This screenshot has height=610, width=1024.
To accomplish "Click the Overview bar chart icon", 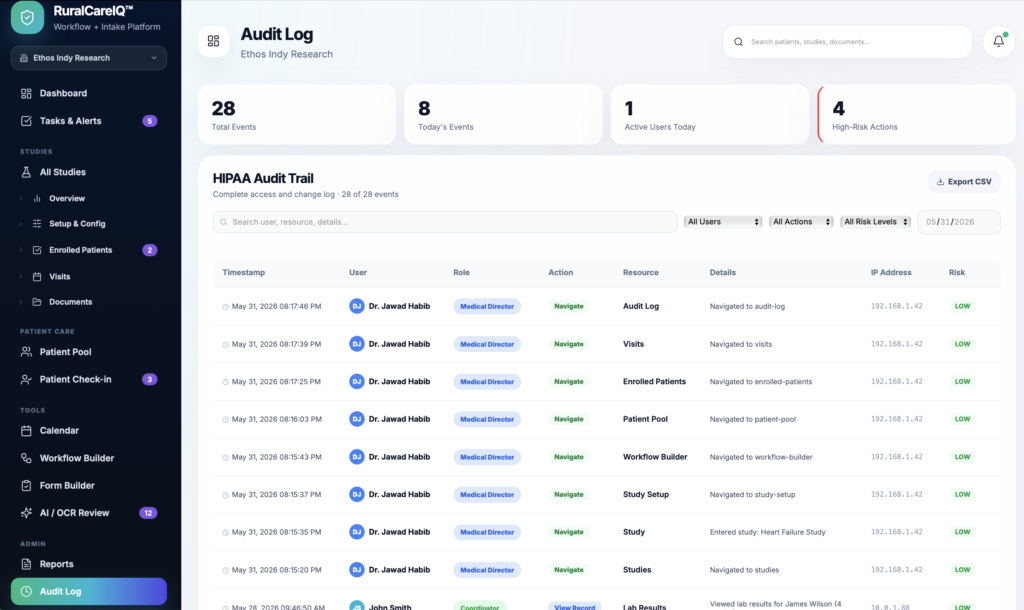I will pos(37,199).
